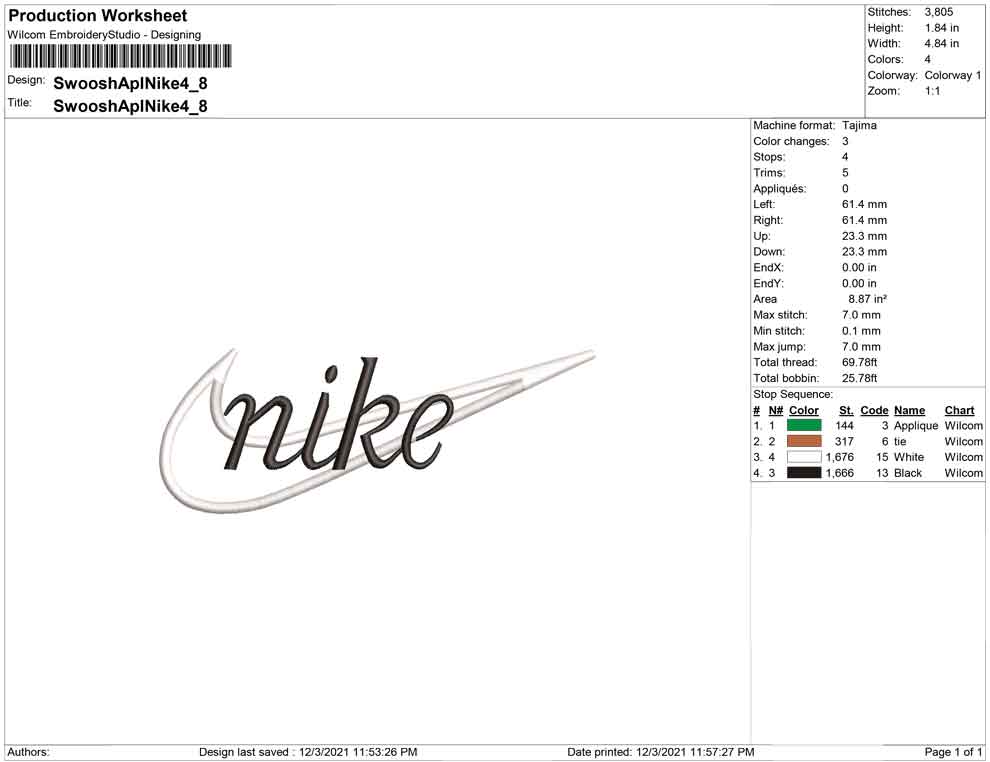
Task: Click the Code column header
Action: (874, 410)
